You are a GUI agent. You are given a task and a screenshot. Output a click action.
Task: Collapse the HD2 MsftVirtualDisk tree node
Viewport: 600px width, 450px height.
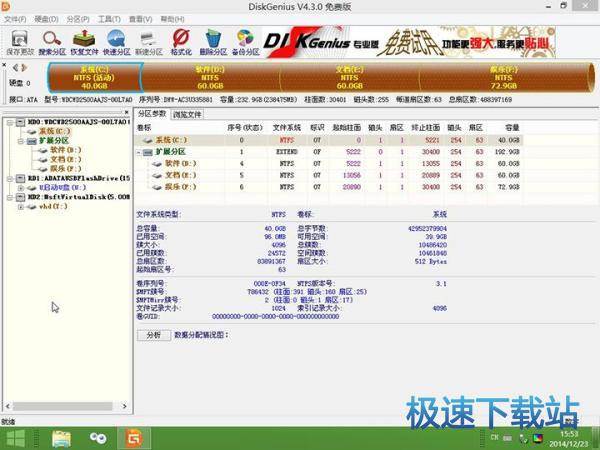tap(10, 197)
